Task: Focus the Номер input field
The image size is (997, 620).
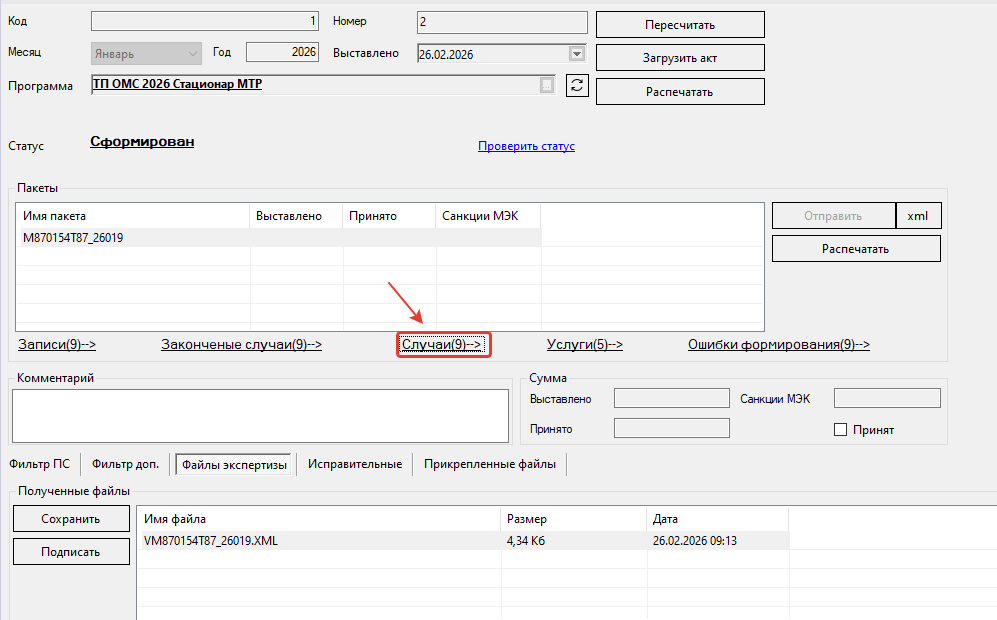Action: [502, 22]
